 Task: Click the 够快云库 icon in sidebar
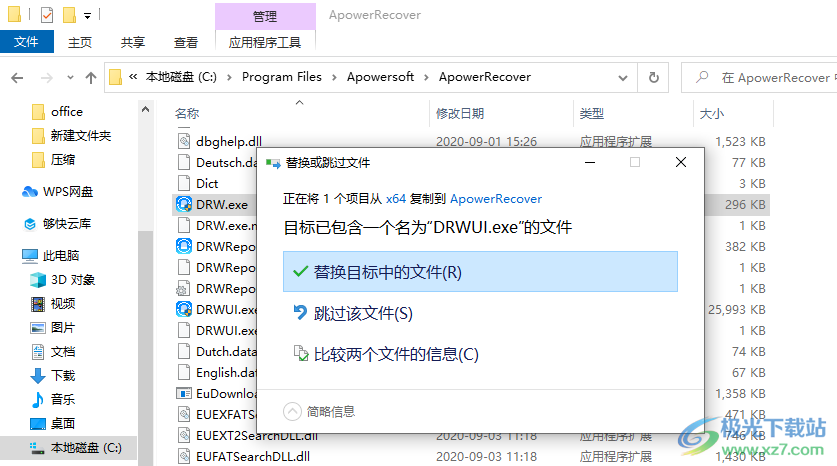pyautogui.click(x=30, y=224)
